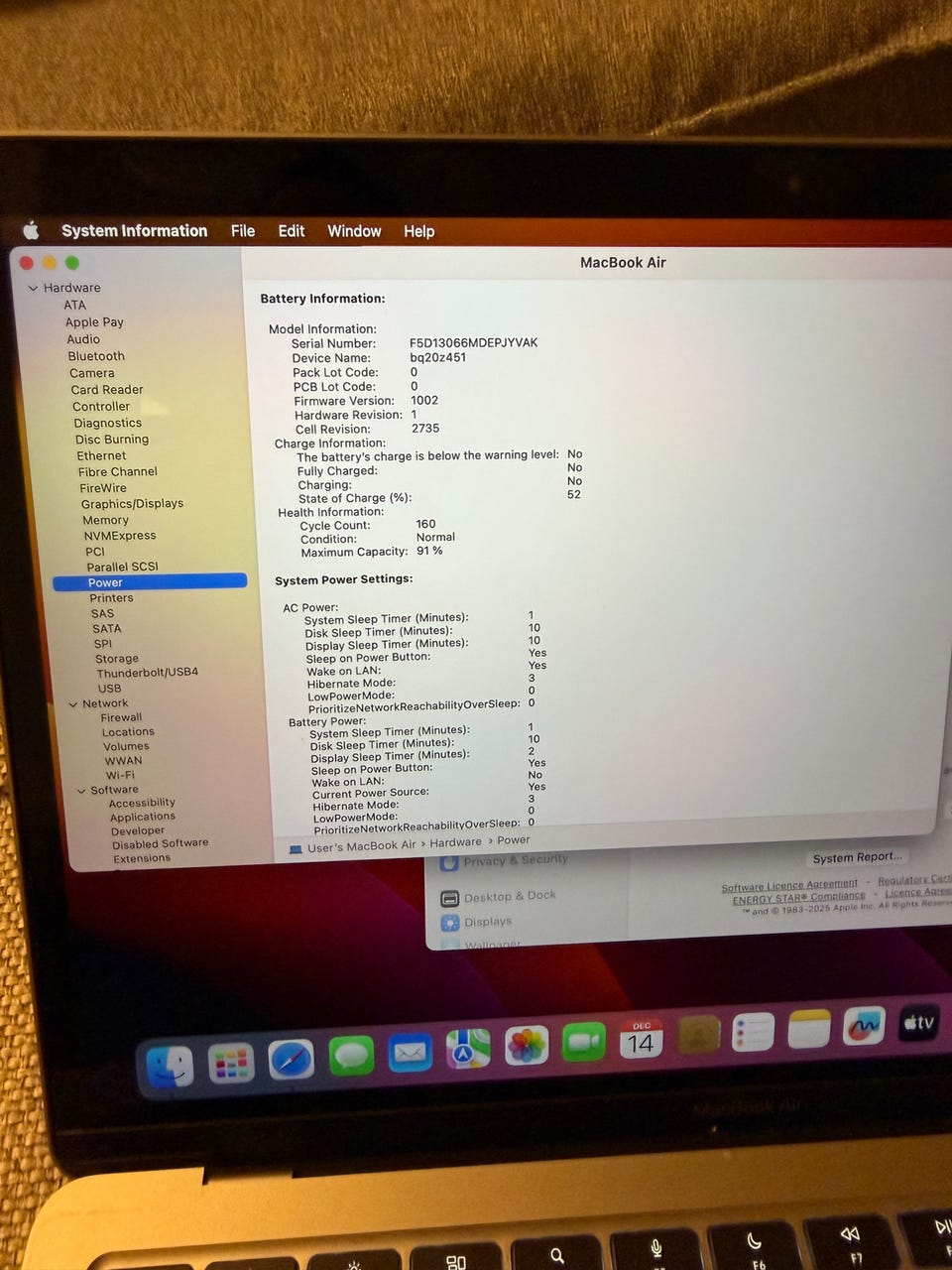Viewport: 952px width, 1270px height.
Task: Open FaceTime from the Dock
Action: pyautogui.click(x=584, y=1043)
